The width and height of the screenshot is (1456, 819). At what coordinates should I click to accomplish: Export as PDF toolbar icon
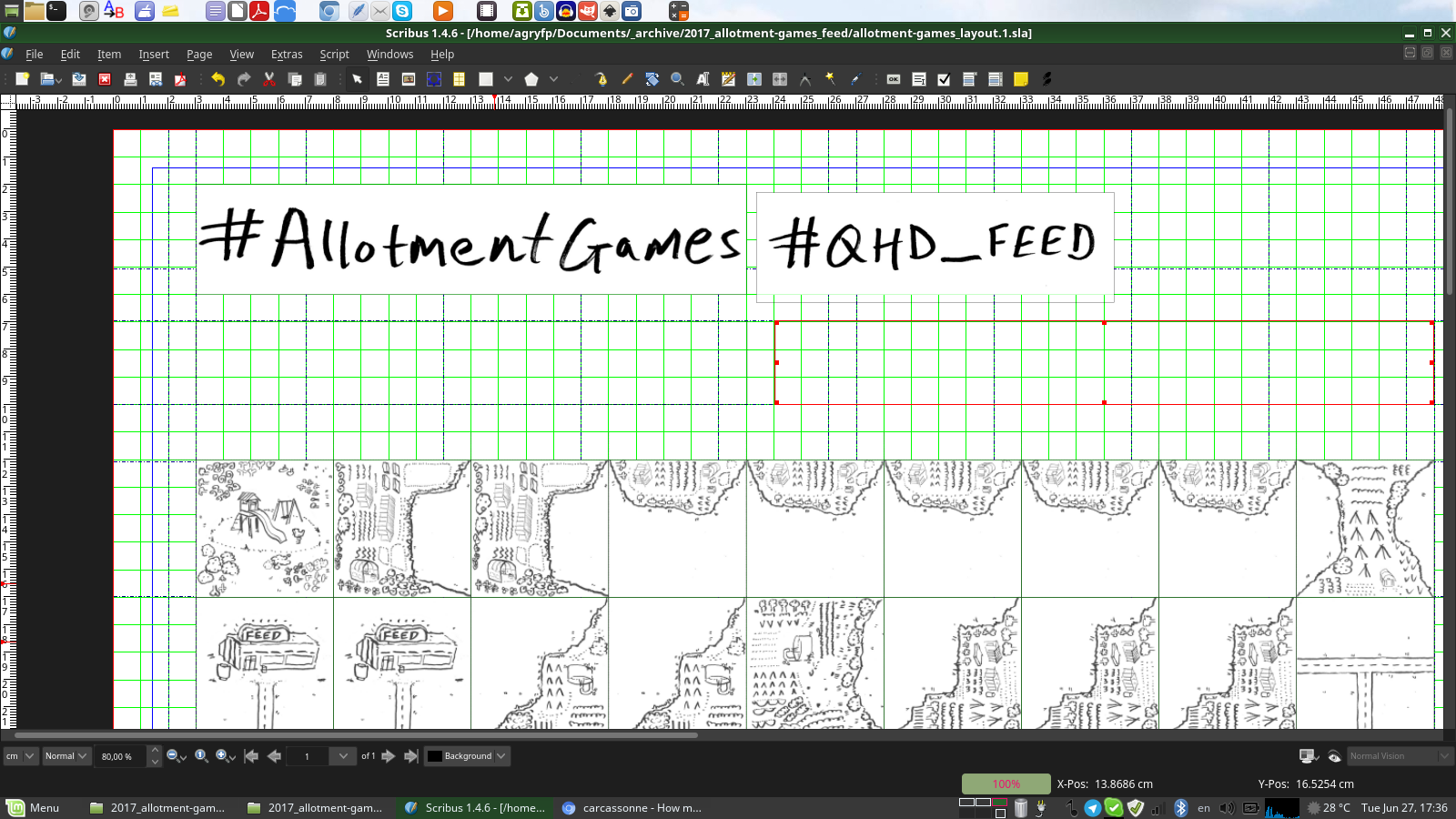[x=180, y=79]
